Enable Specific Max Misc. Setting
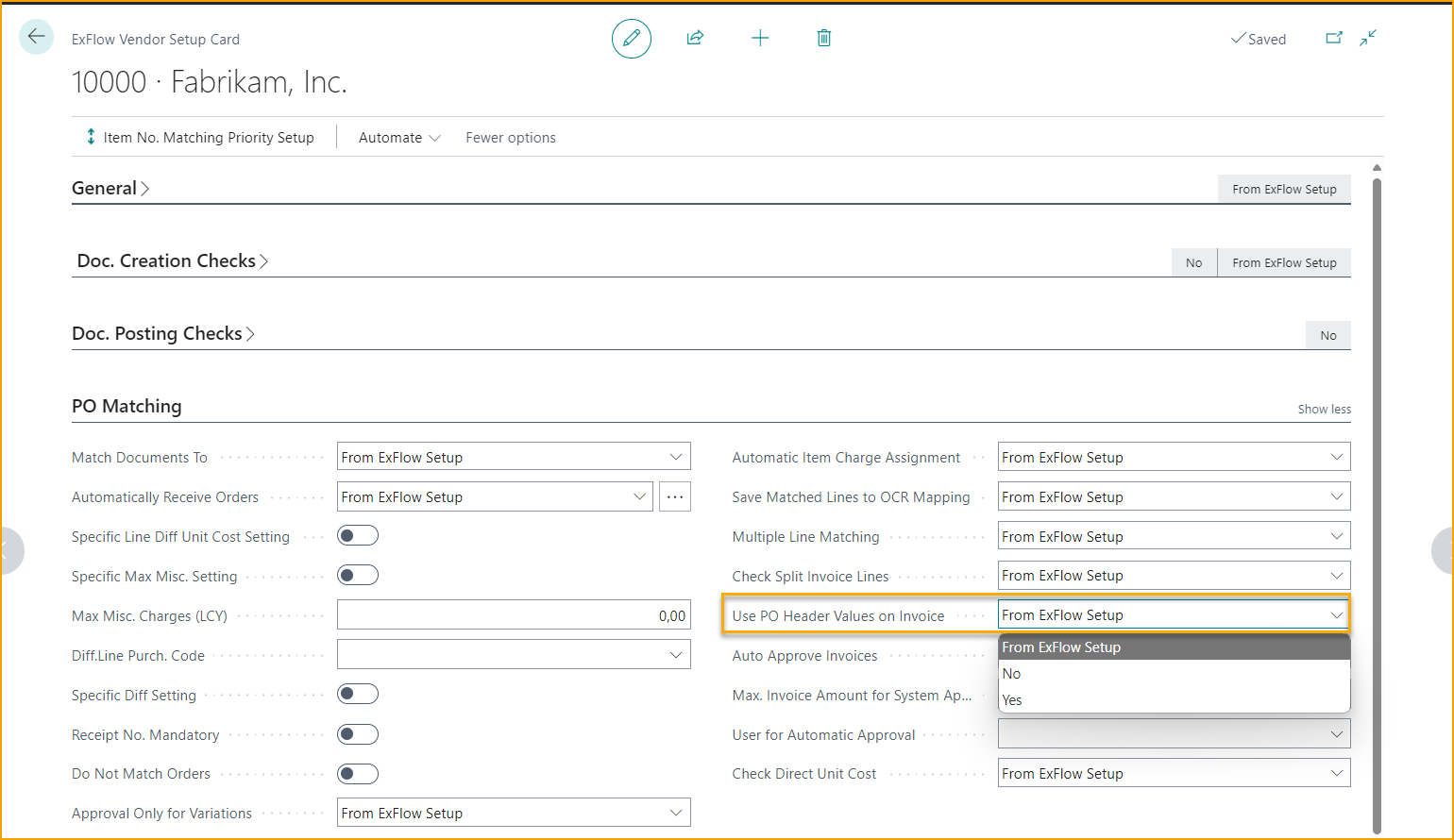 point(358,576)
